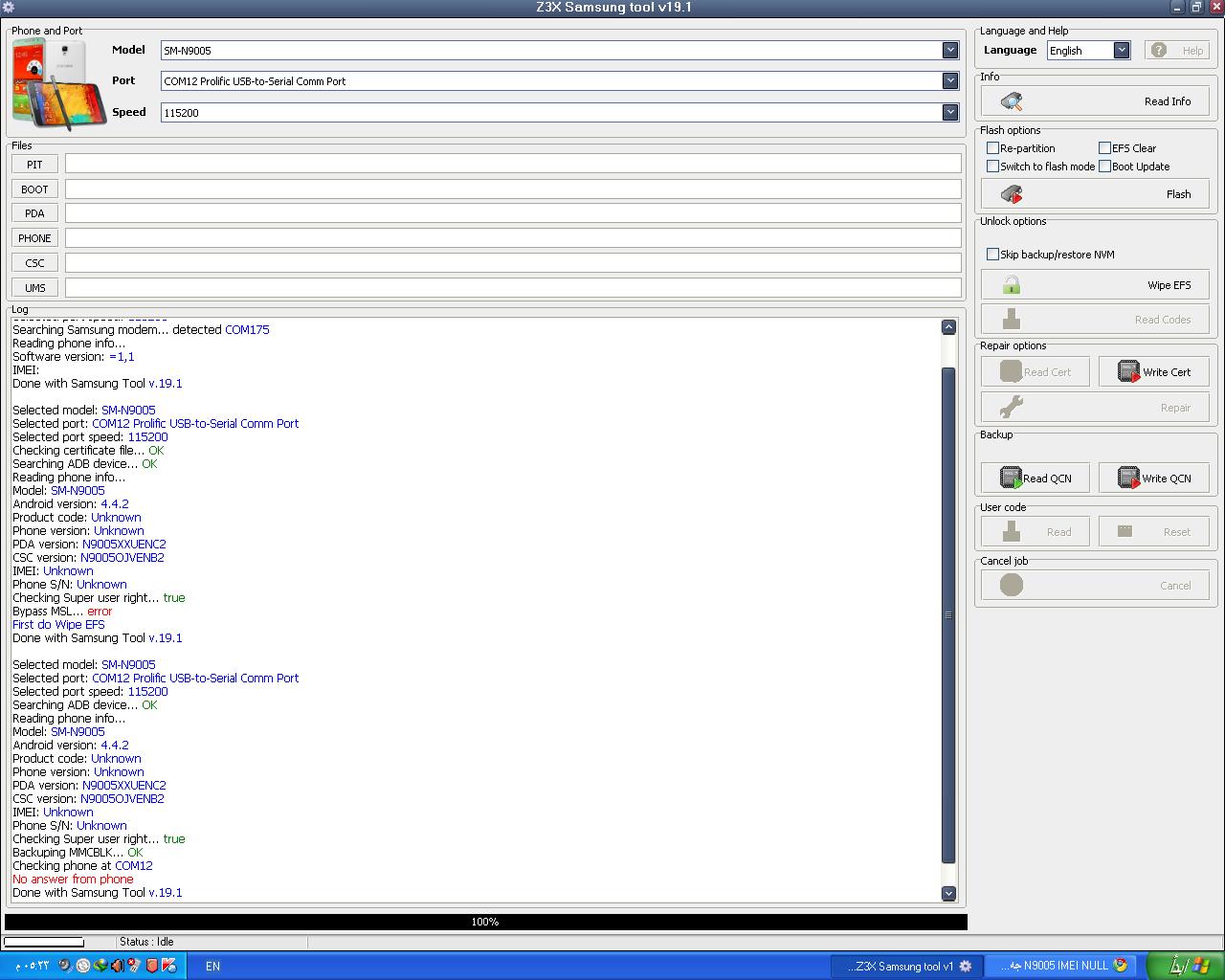Enable the Re-partition checkbox

click(x=992, y=148)
